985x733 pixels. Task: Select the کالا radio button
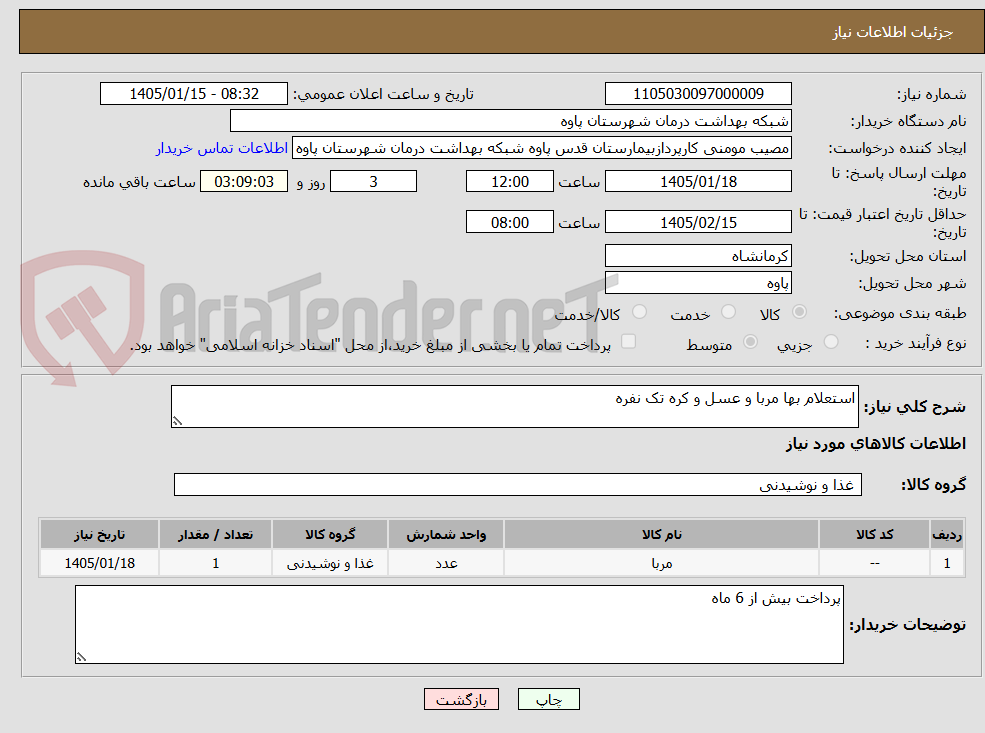click(x=800, y=312)
